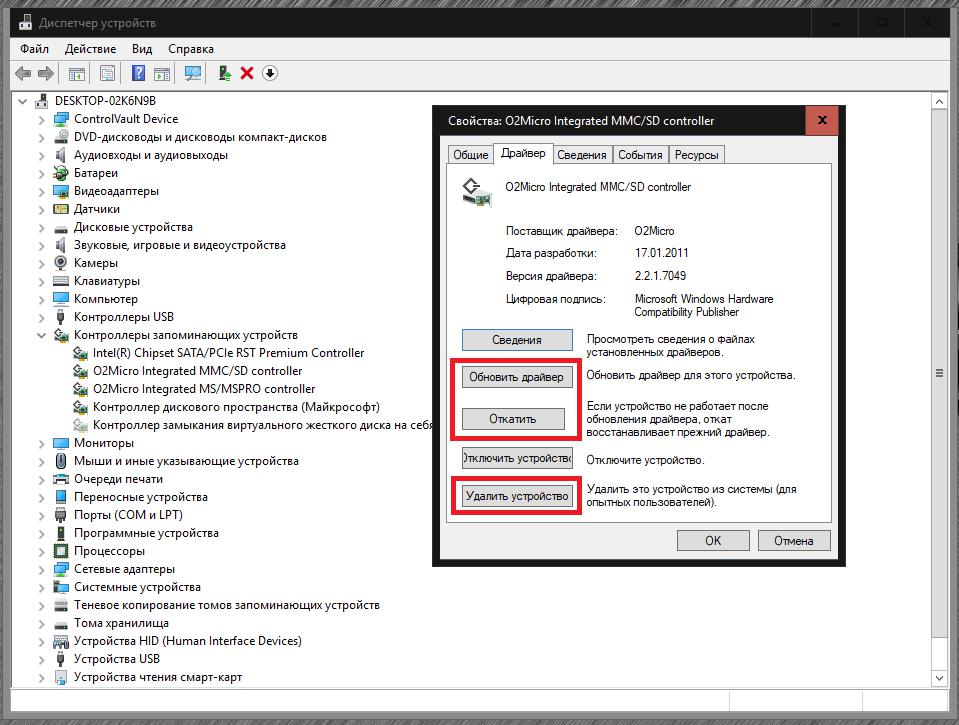This screenshot has height=725, width=959.
Task: Open the Действие menu
Action: click(91, 49)
